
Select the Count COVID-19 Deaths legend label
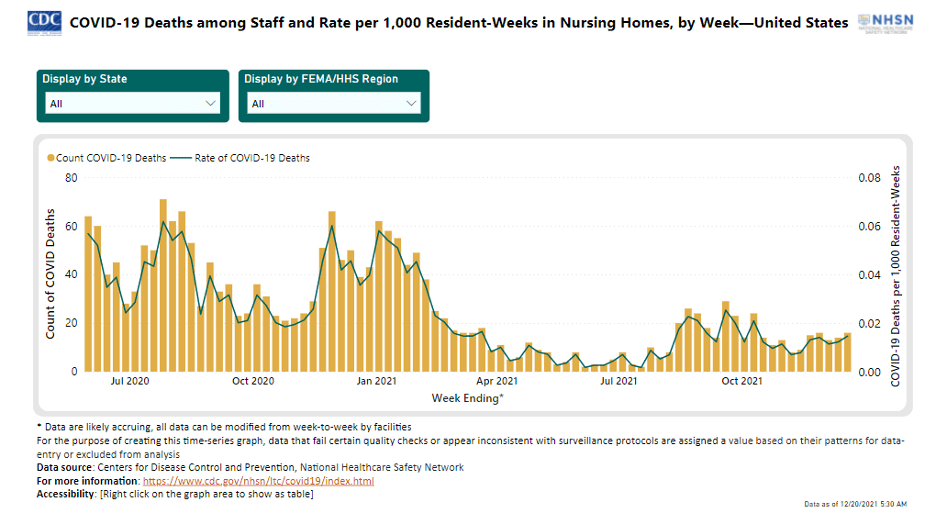pos(110,158)
